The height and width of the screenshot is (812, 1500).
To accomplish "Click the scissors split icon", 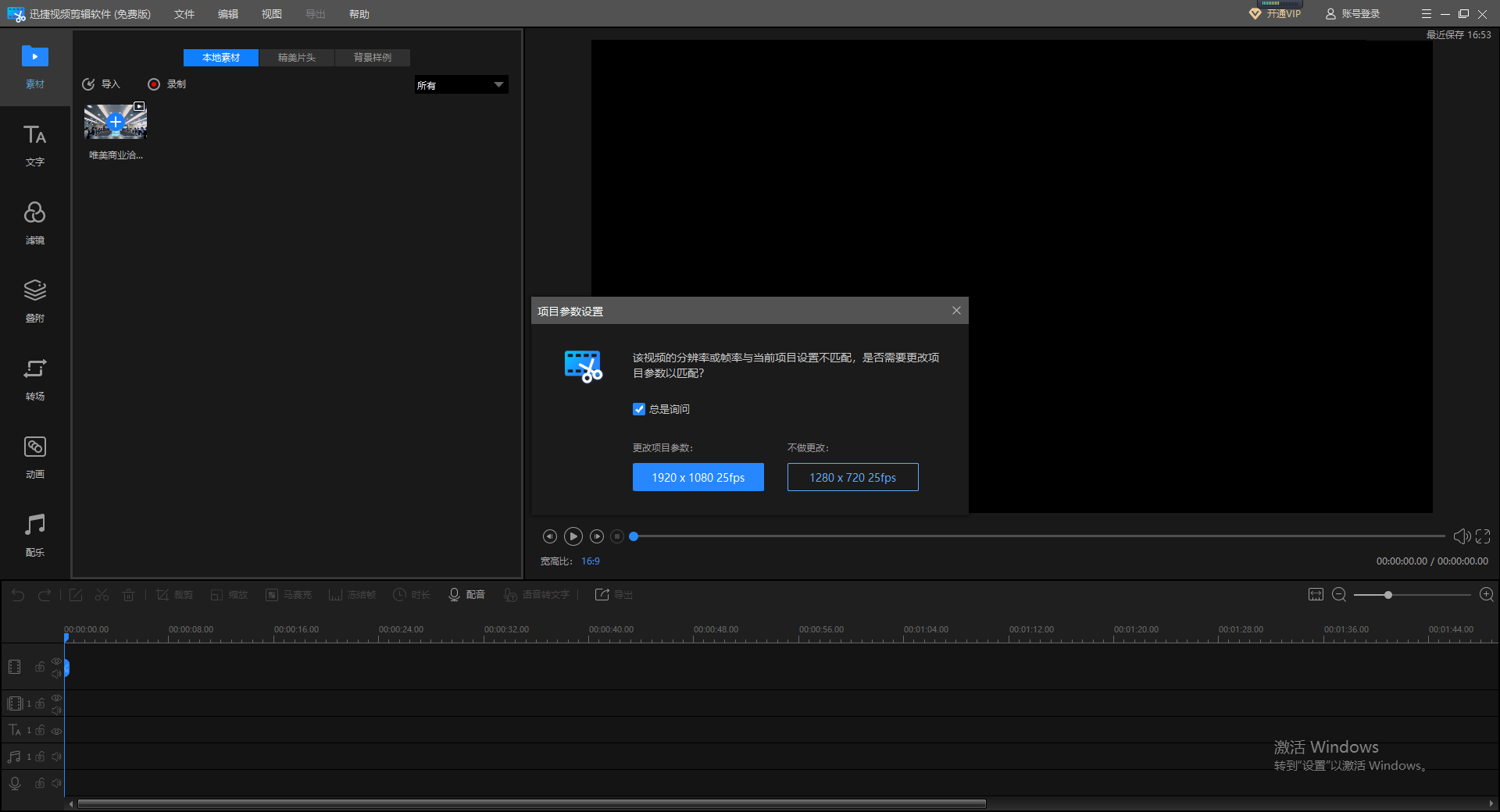I will click(x=102, y=595).
